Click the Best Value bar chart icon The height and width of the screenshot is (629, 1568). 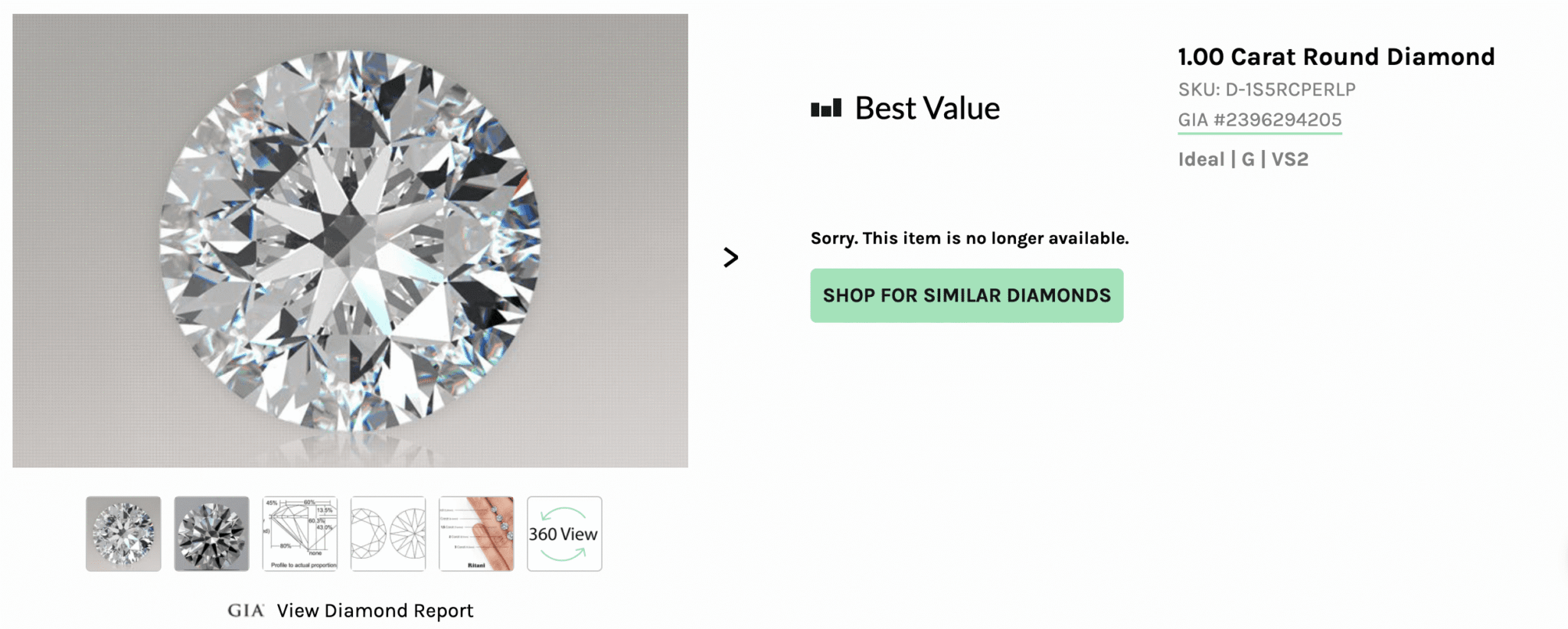tap(825, 109)
